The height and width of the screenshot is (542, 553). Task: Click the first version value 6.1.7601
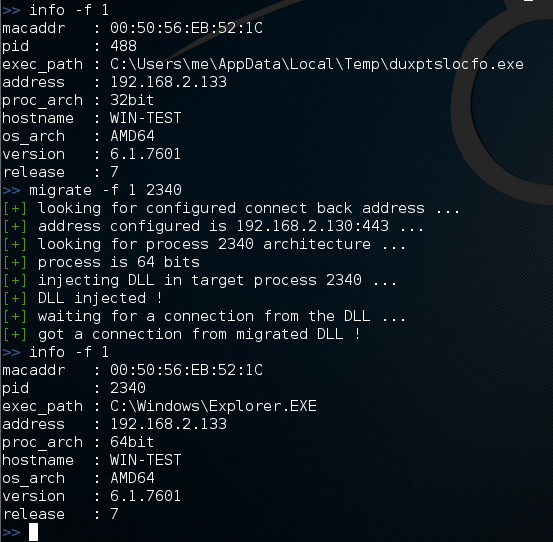click(145, 154)
